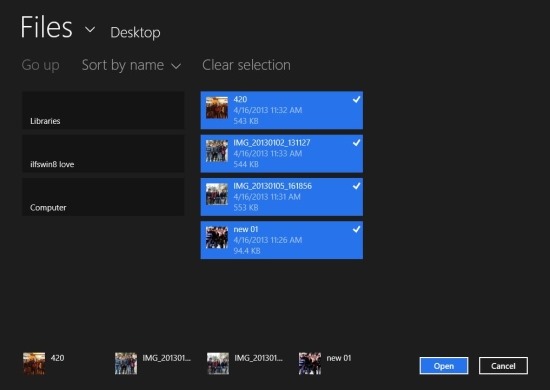550x390 pixels.
Task: Click the IMG_20130105_161856 thumbnail in list
Action: (217, 194)
